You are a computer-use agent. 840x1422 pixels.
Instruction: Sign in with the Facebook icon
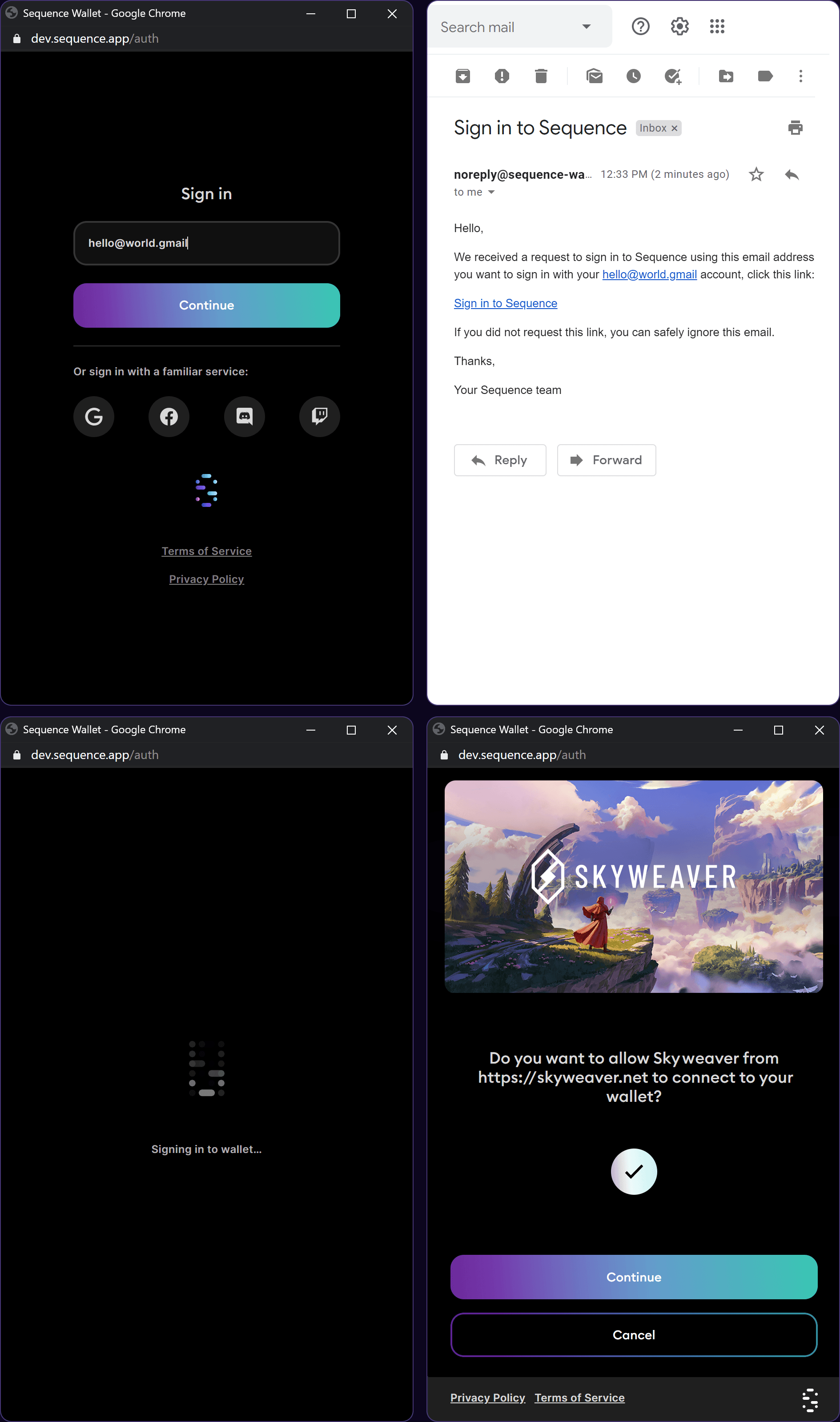coord(169,417)
